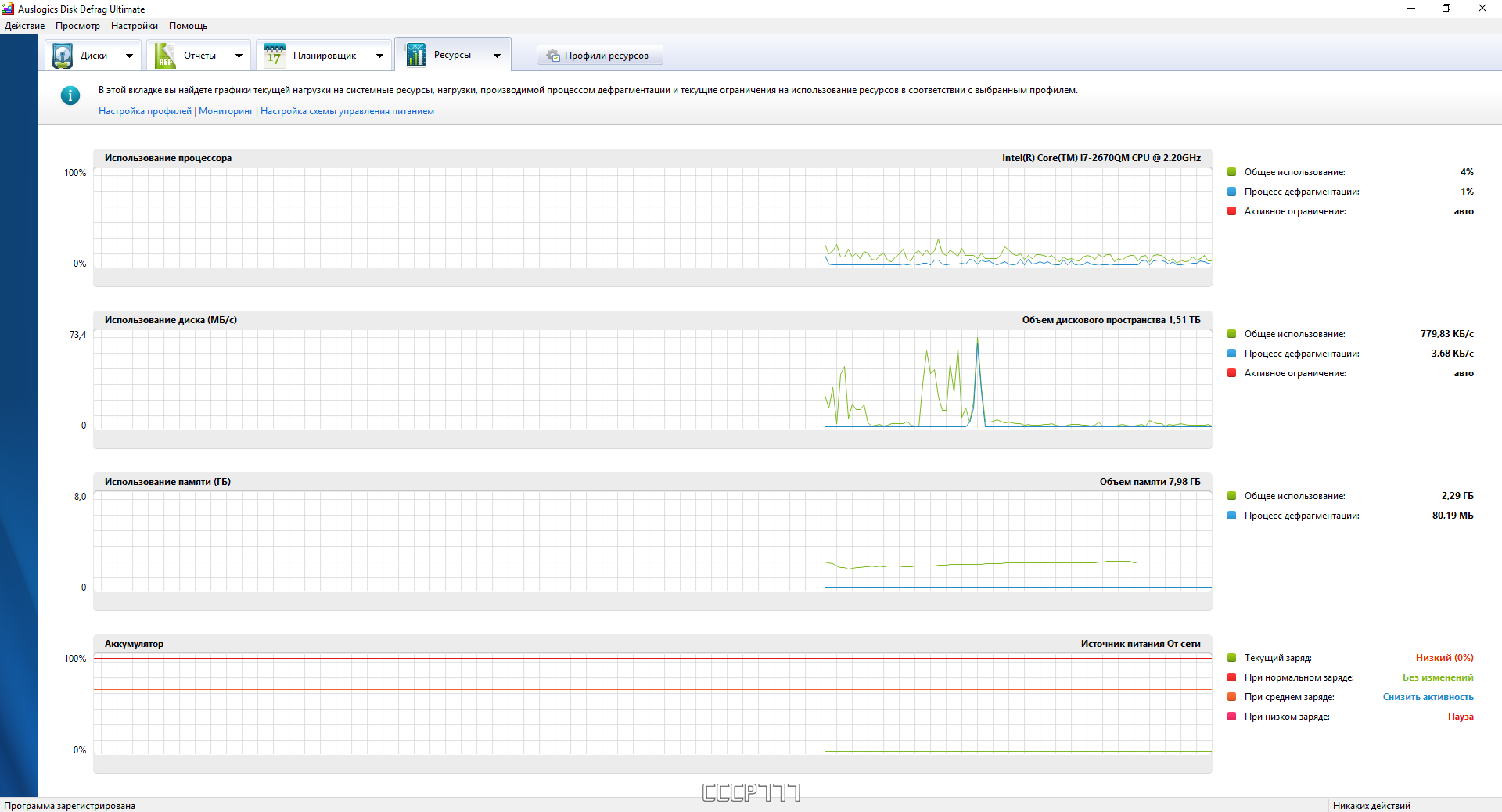Click the Диски disk icon
The image size is (1502, 812).
pyautogui.click(x=63, y=56)
